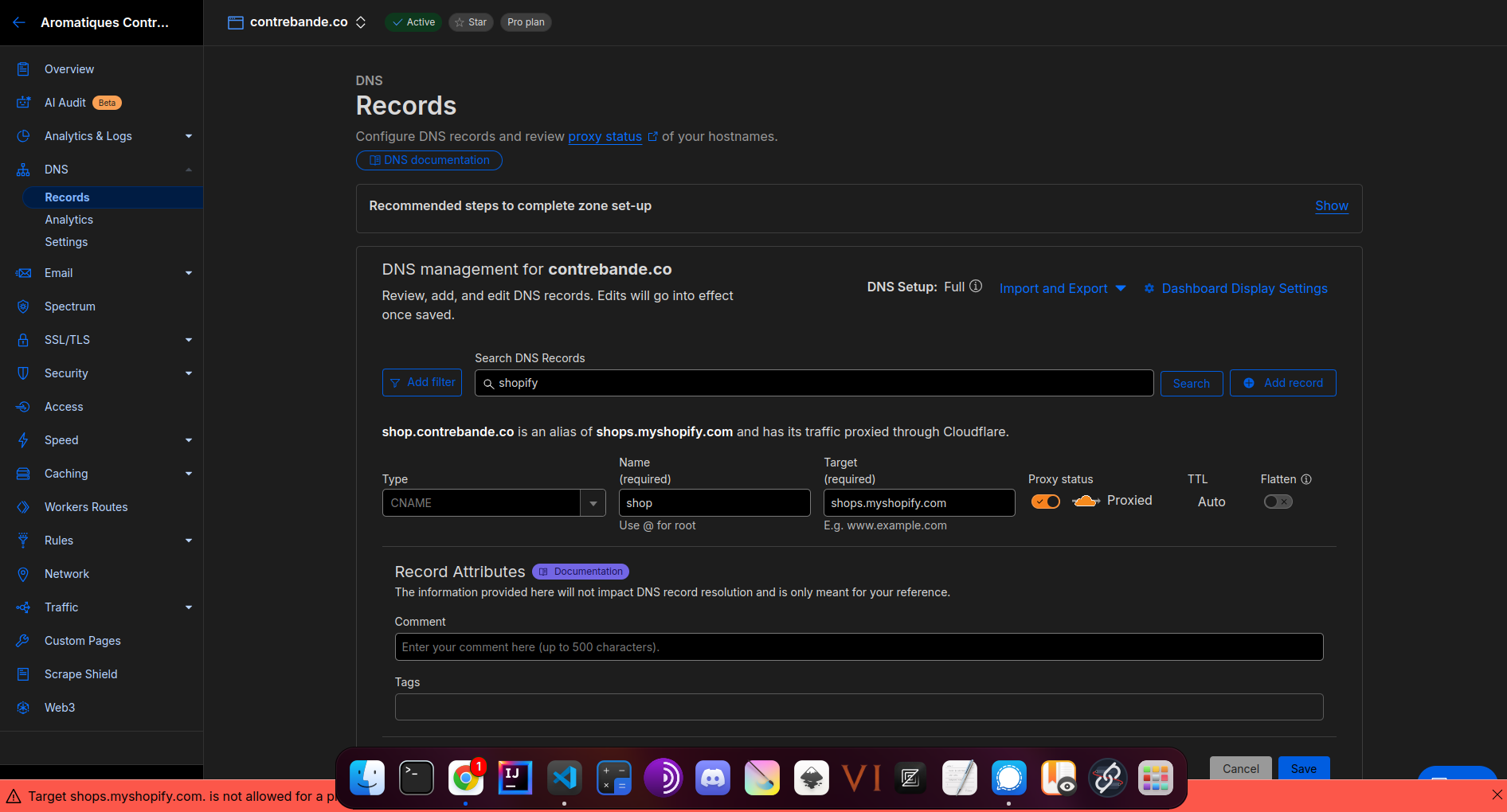Go back using the arrow beside Aromatiques Contr...
Screen dimensions: 1507x812
pos(19,22)
